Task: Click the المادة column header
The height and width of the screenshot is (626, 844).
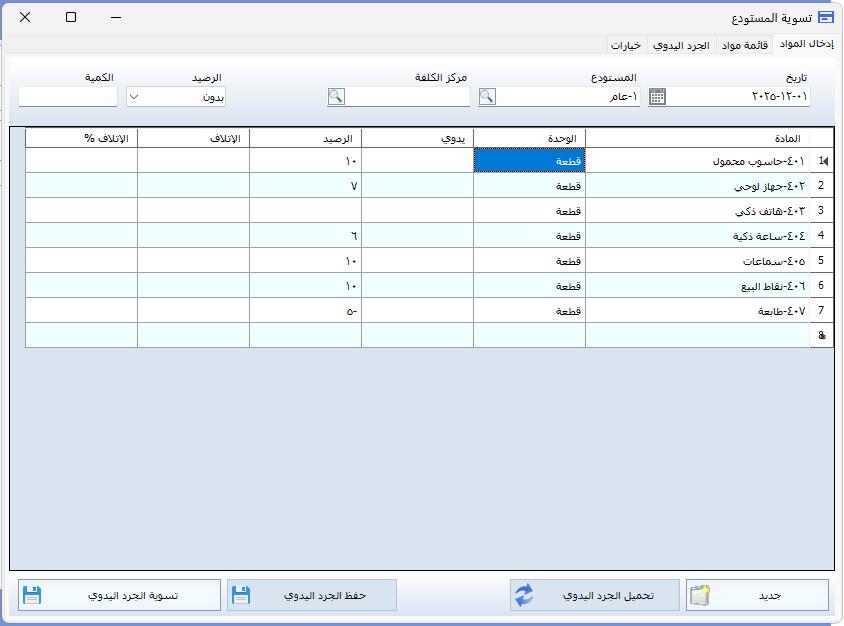Action: pyautogui.click(x=697, y=137)
